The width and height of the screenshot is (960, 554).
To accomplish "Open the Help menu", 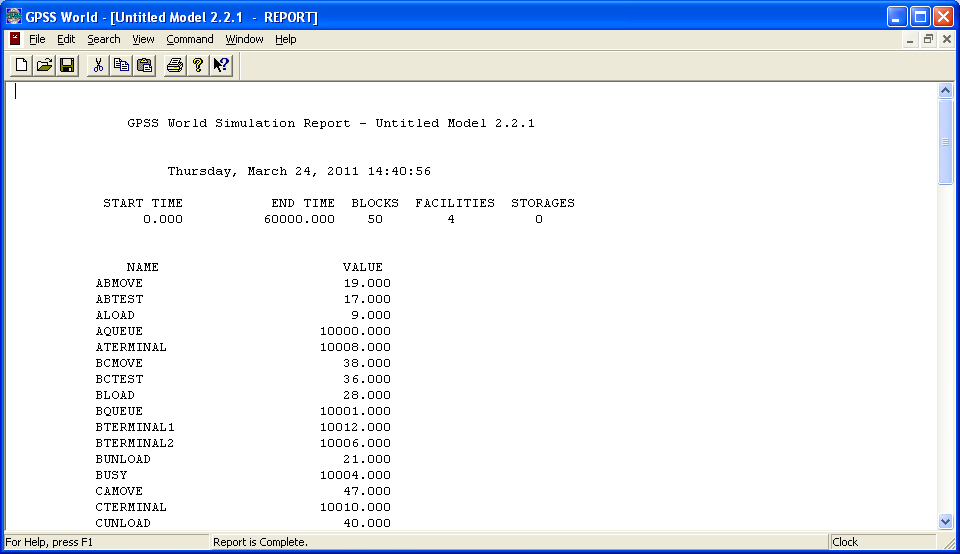I will pos(285,39).
